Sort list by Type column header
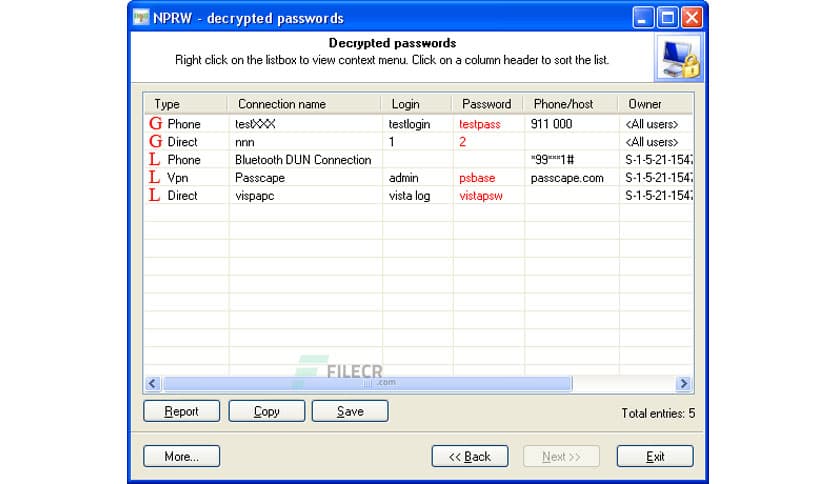The height and width of the screenshot is (484, 836). click(x=186, y=104)
